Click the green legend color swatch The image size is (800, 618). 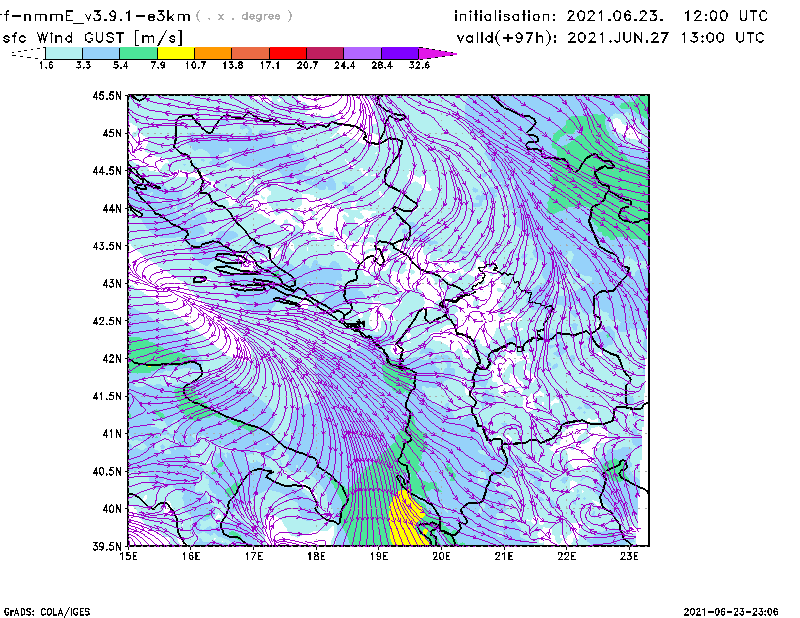pyautogui.click(x=139, y=53)
